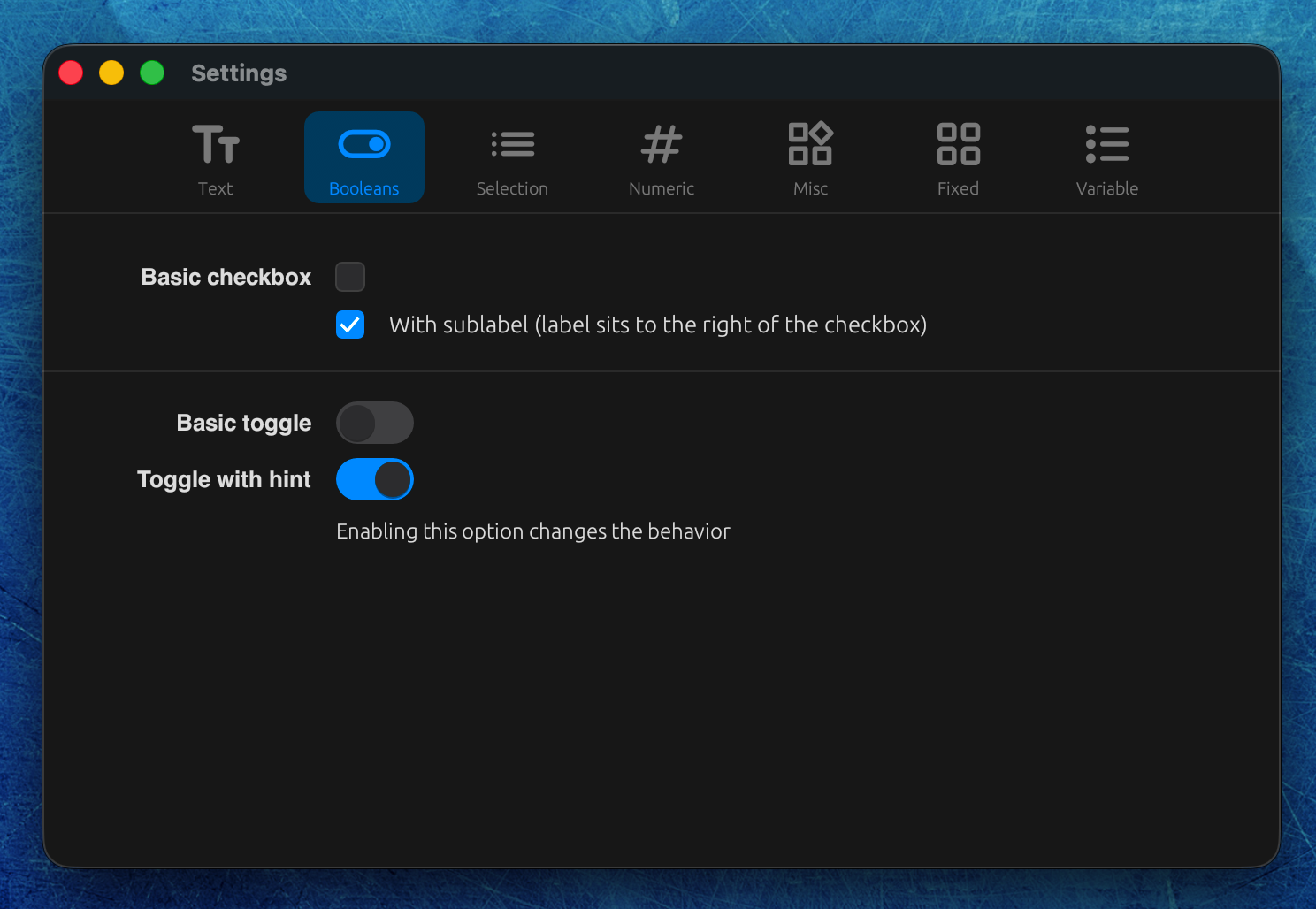The image size is (1316, 909).
Task: Turn on the Basic toggle switch
Action: [375, 423]
